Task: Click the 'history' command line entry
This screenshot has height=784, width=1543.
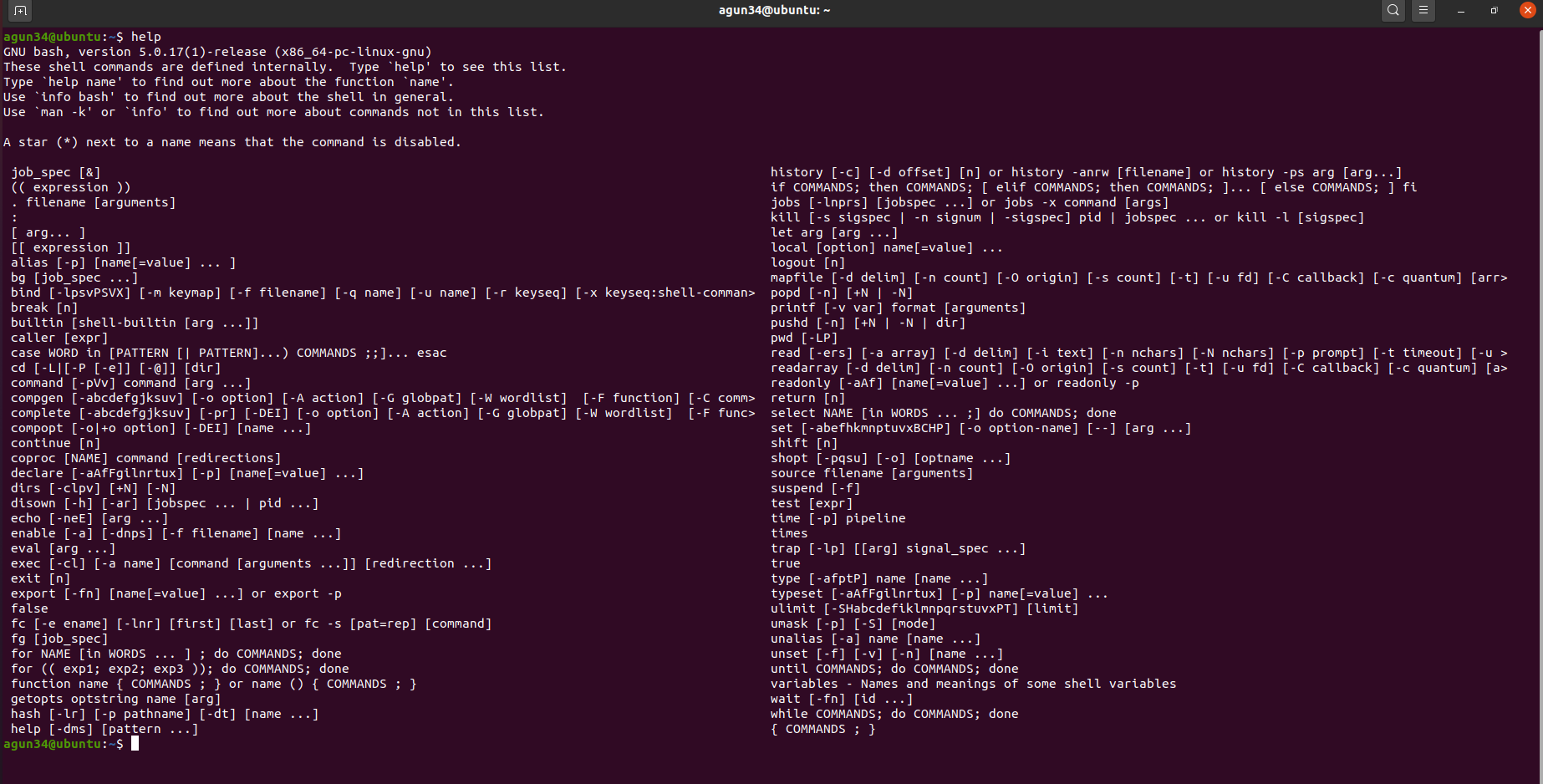Action: click(x=1086, y=172)
